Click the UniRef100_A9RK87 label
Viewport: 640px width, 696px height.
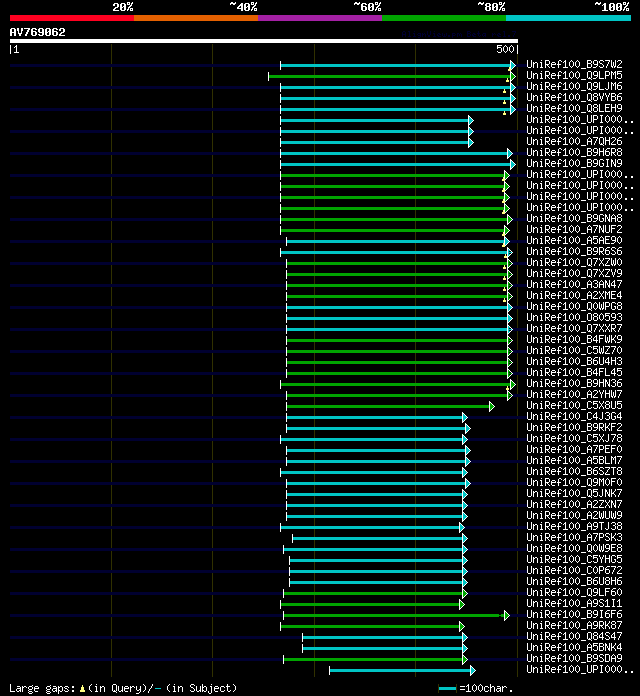click(x=574, y=626)
